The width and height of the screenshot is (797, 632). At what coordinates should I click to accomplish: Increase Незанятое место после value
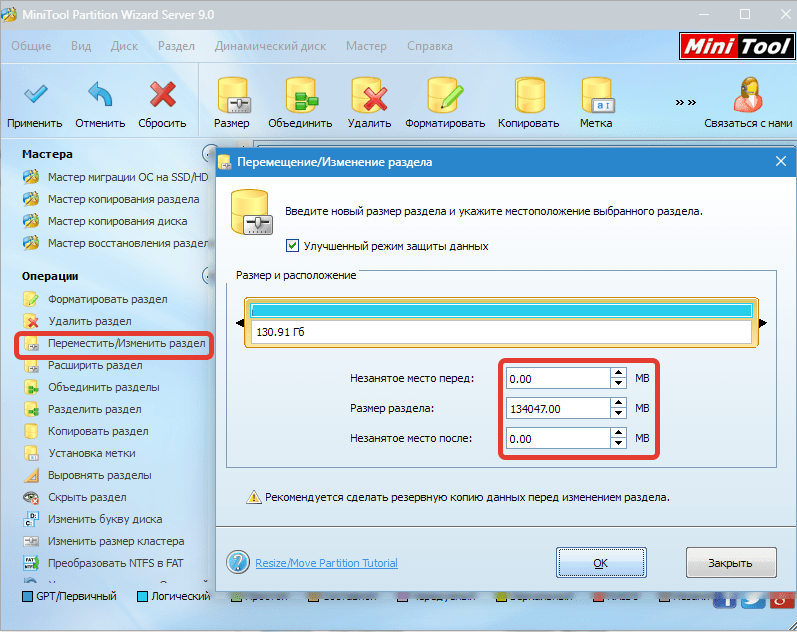[618, 433]
